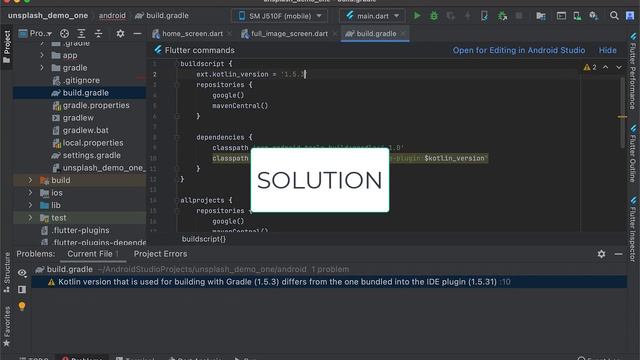
Task: Go to previous highlighted warning arrow
Action: tap(606, 67)
